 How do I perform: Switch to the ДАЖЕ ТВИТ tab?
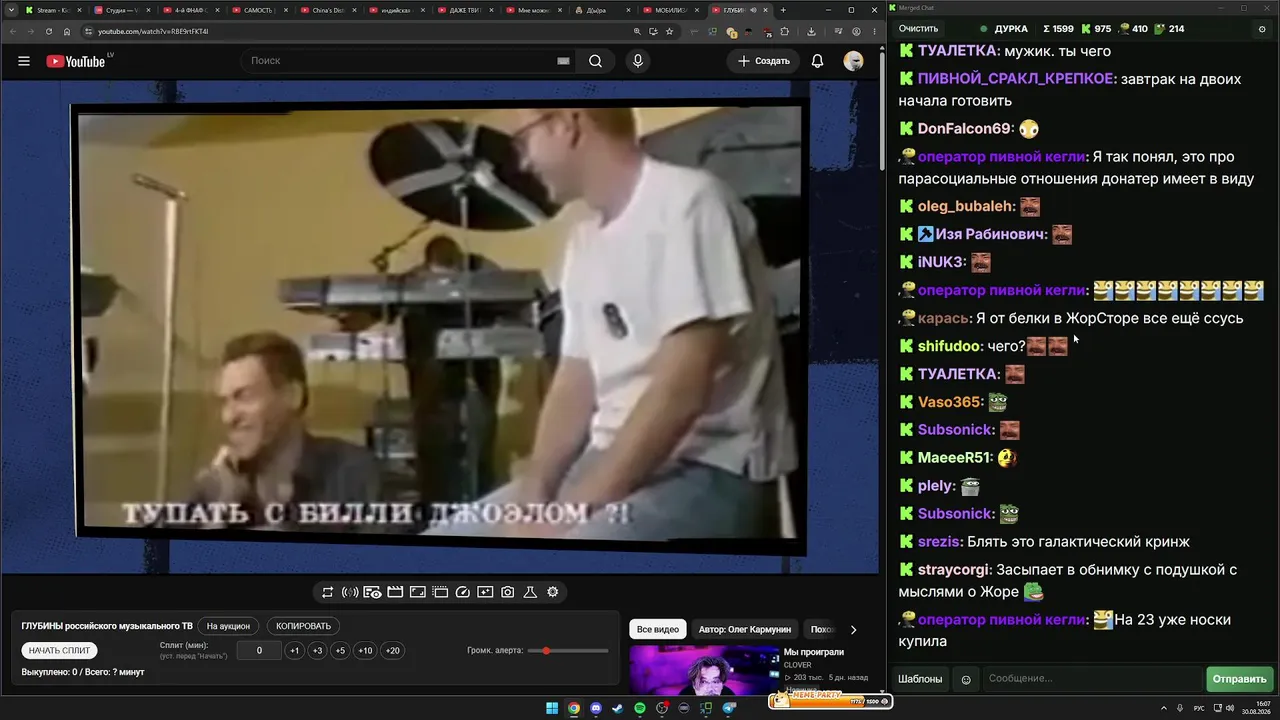[x=465, y=10]
